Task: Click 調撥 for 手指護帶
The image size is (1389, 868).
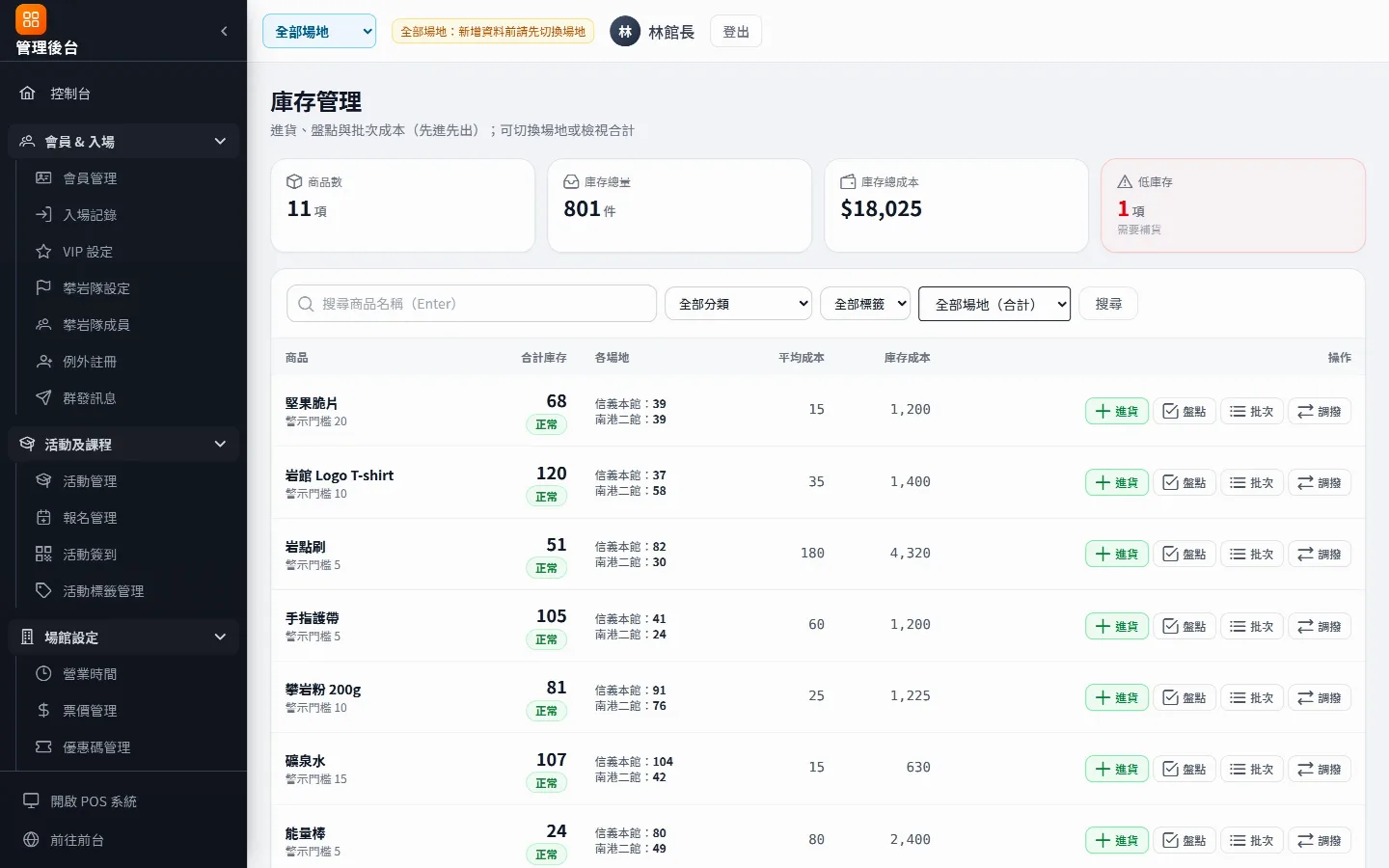Action: point(1320,626)
